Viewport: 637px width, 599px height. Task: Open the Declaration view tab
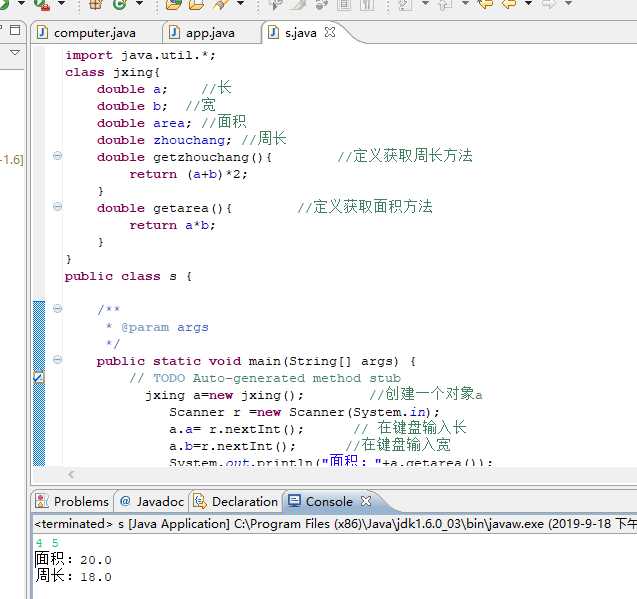coord(236,501)
